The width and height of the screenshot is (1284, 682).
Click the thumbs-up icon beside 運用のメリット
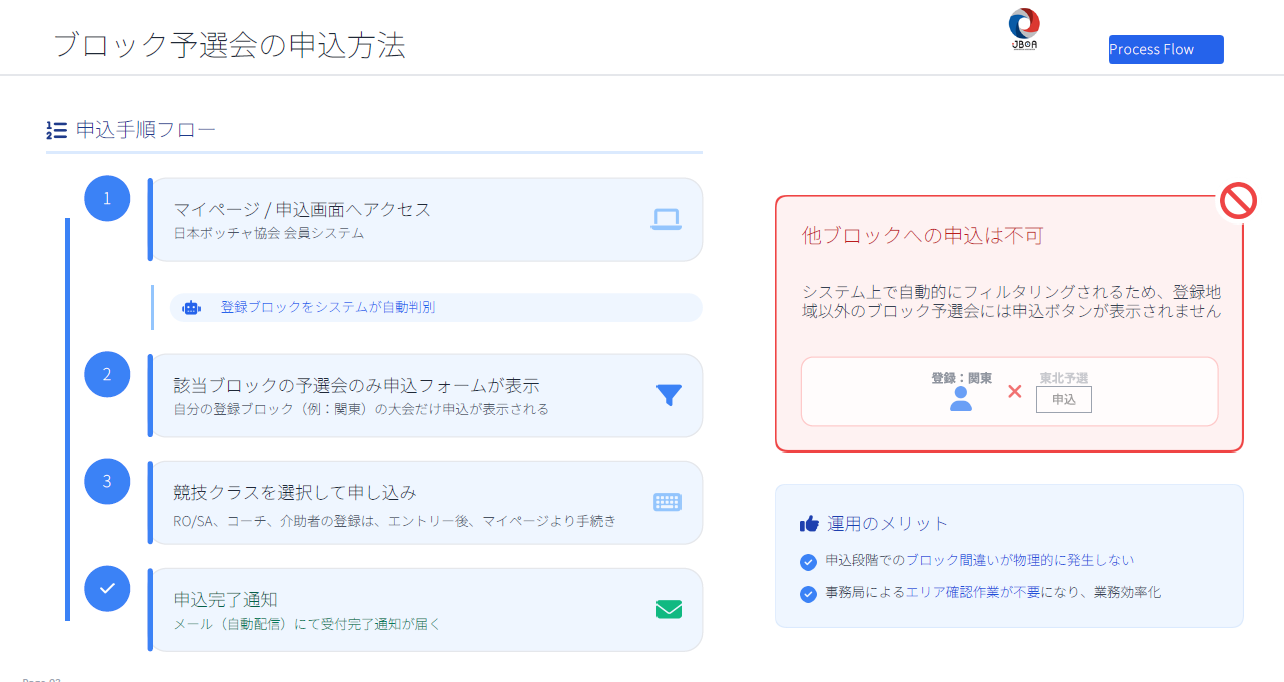810,523
